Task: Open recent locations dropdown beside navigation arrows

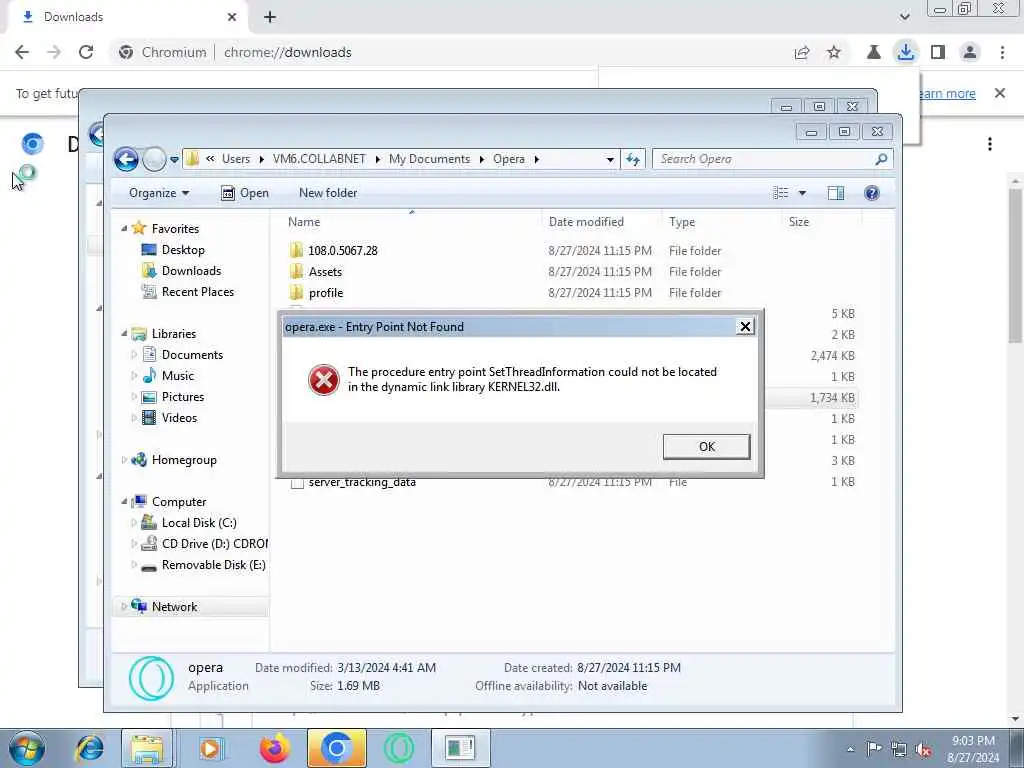Action: 174,159
